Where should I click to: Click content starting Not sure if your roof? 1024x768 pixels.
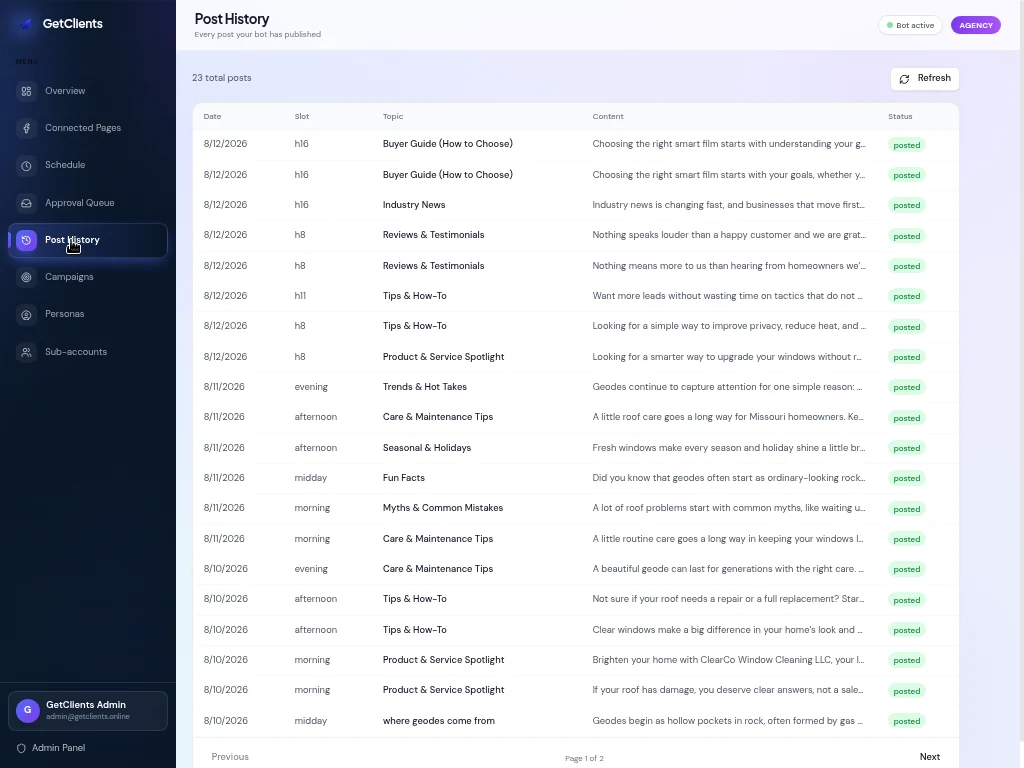click(728, 599)
